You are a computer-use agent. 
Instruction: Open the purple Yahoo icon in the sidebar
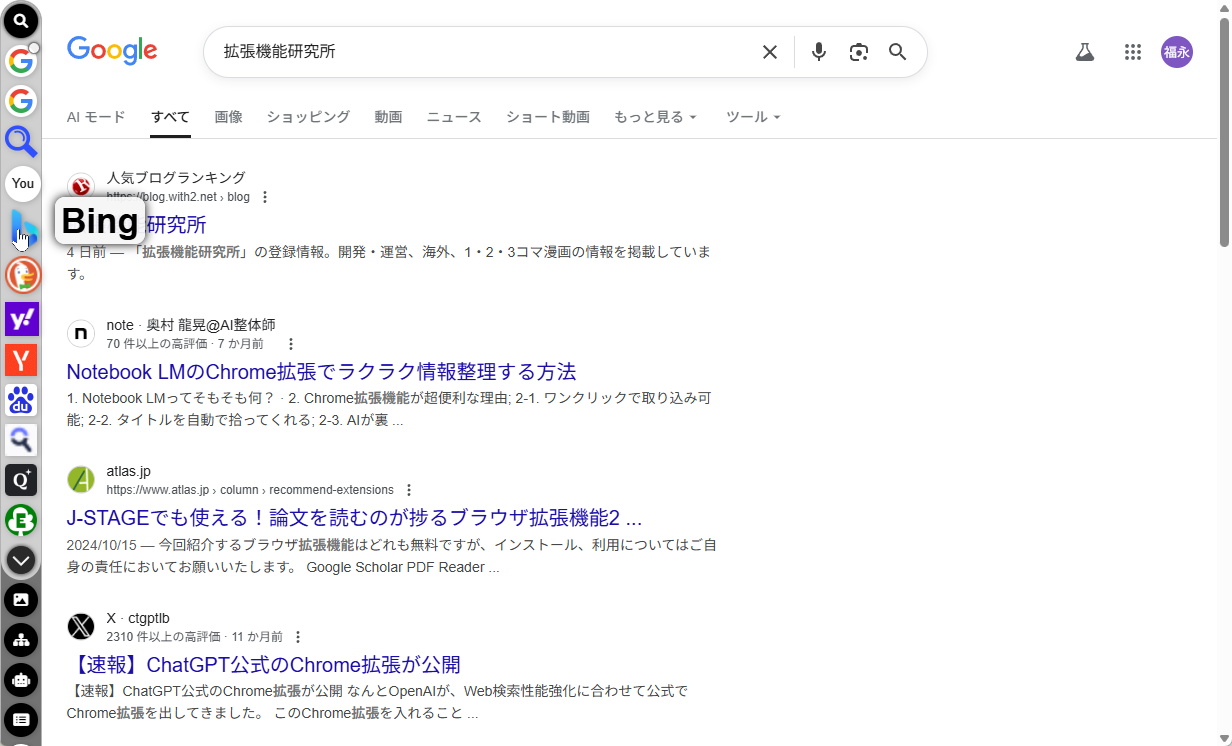21,319
